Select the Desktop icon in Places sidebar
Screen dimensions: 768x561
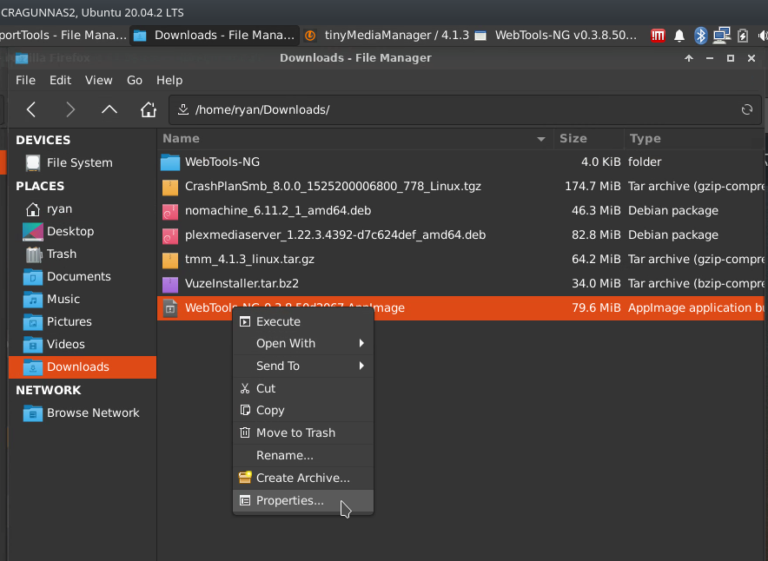pos(33,231)
